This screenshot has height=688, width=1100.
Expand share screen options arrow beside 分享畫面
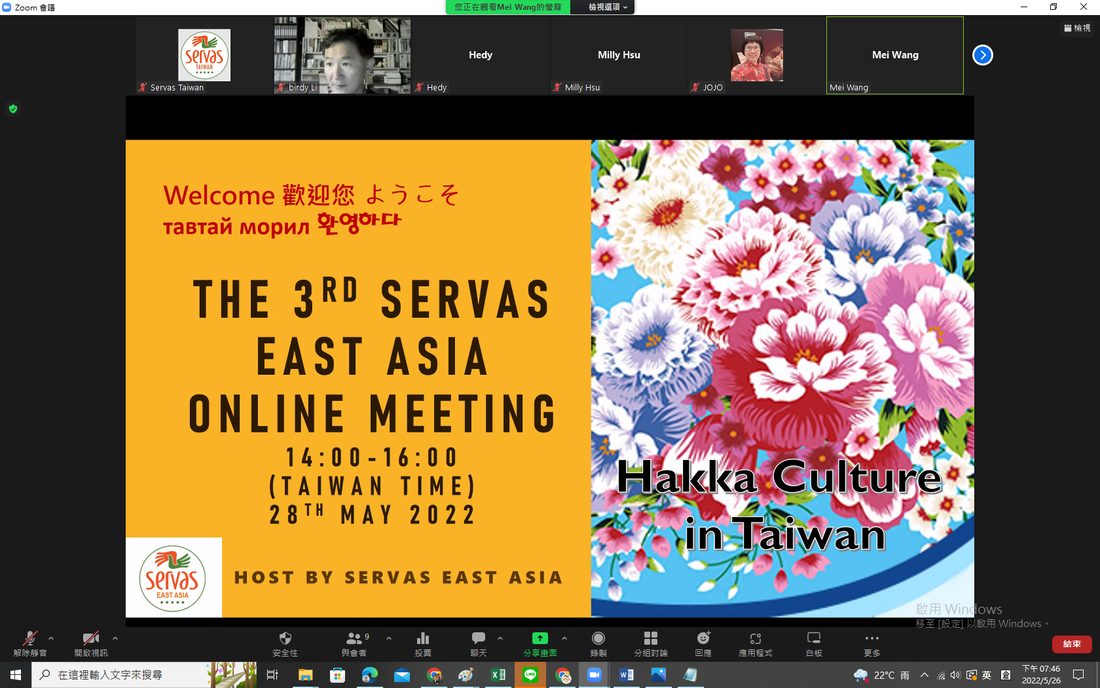click(x=564, y=638)
